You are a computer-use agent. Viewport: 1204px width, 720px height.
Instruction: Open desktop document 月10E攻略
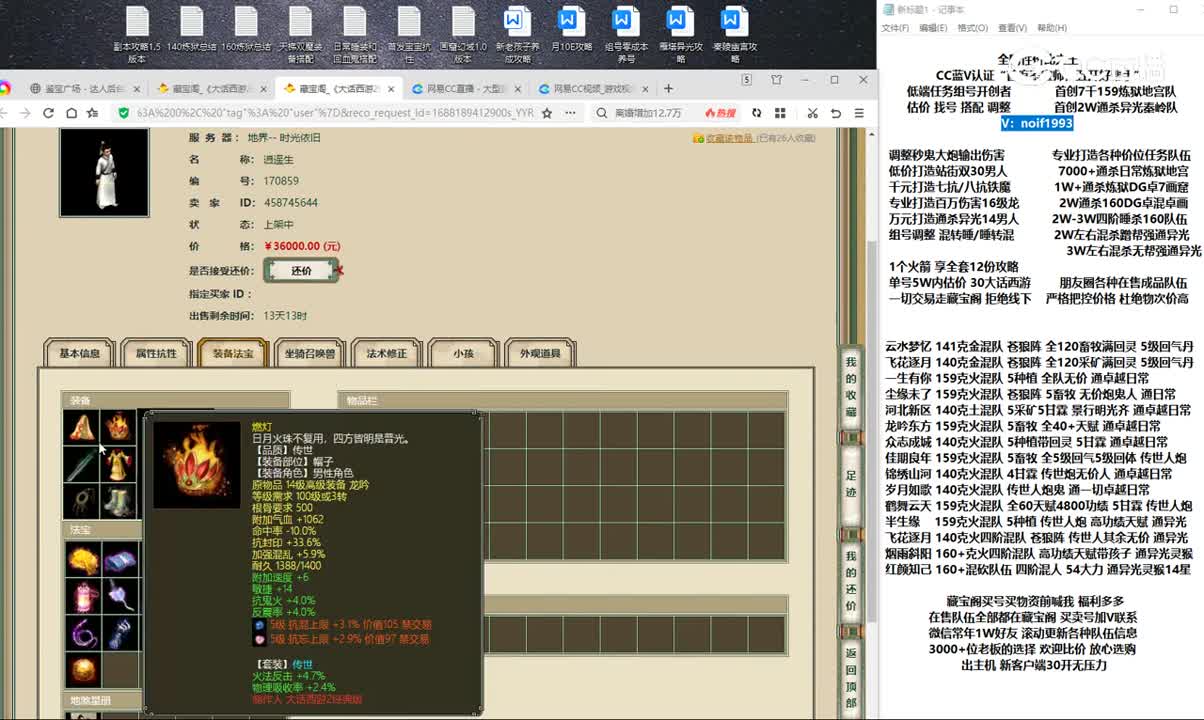[571, 29]
